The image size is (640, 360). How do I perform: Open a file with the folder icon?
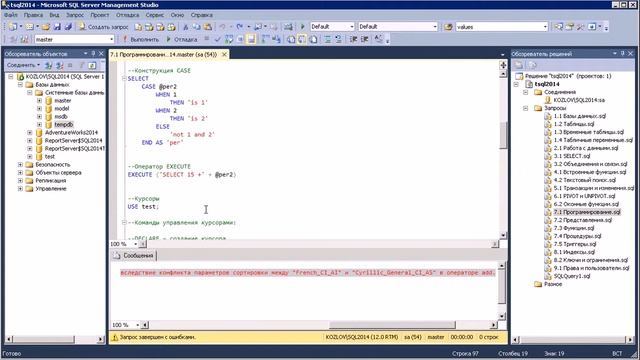(x=46, y=27)
